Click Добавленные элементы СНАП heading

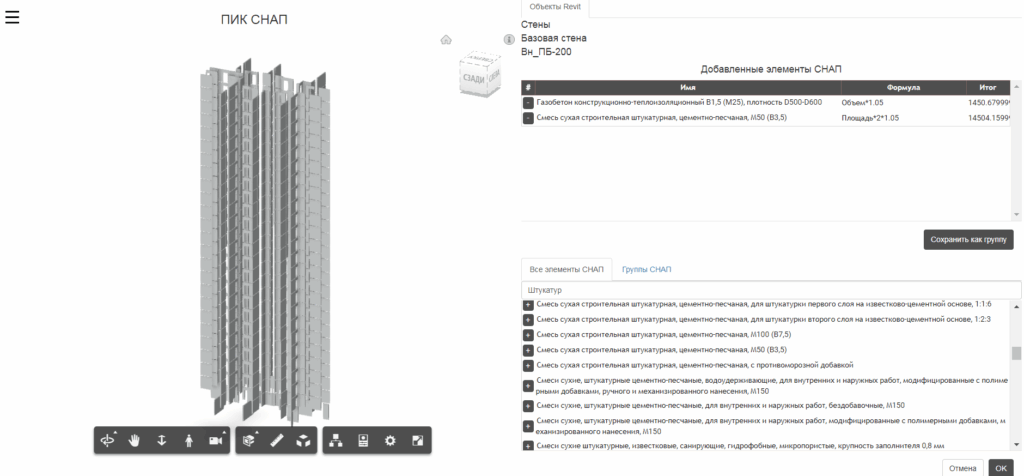(771, 69)
